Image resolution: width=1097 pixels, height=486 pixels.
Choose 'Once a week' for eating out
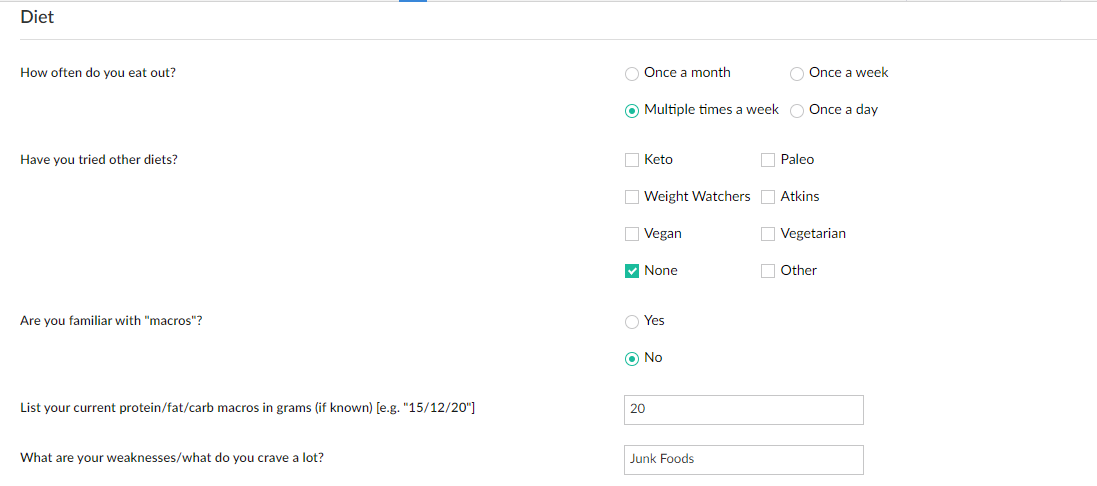[797, 73]
